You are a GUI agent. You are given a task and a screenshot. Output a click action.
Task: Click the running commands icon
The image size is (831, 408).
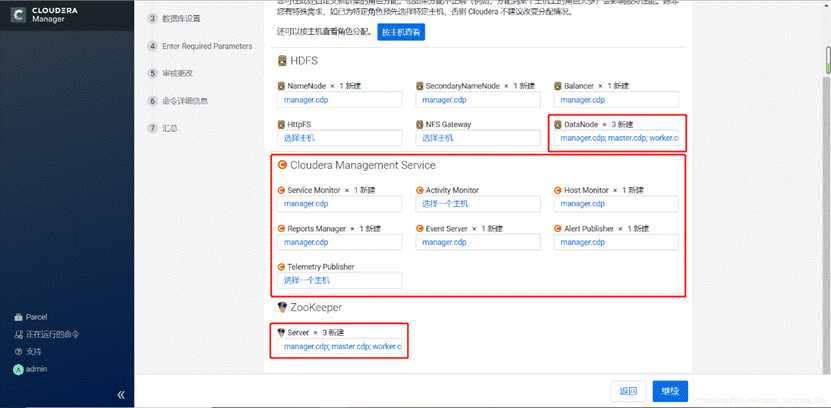(x=18, y=334)
